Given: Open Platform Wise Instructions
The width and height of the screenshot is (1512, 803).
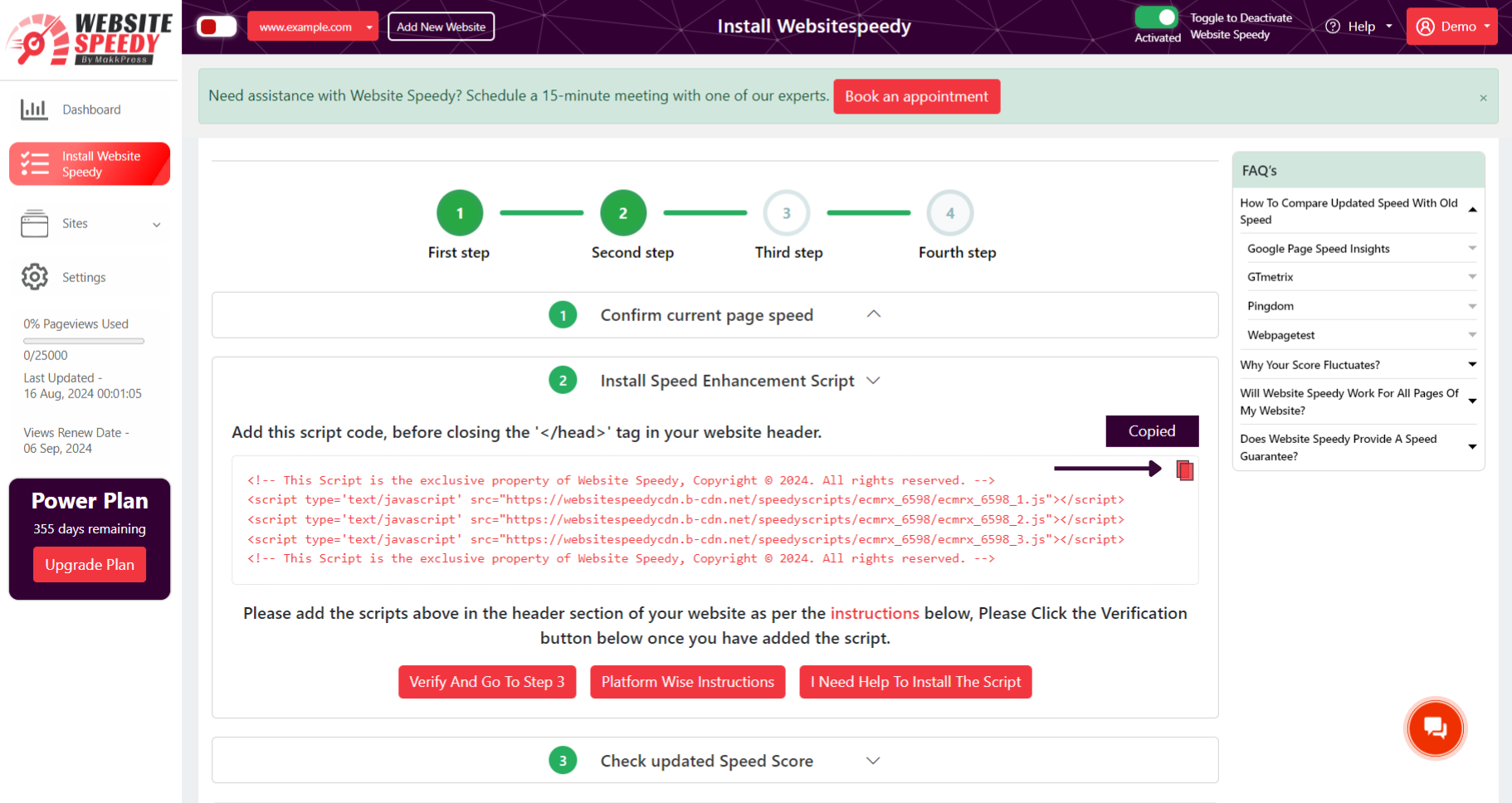Looking at the screenshot, I should 687,682.
